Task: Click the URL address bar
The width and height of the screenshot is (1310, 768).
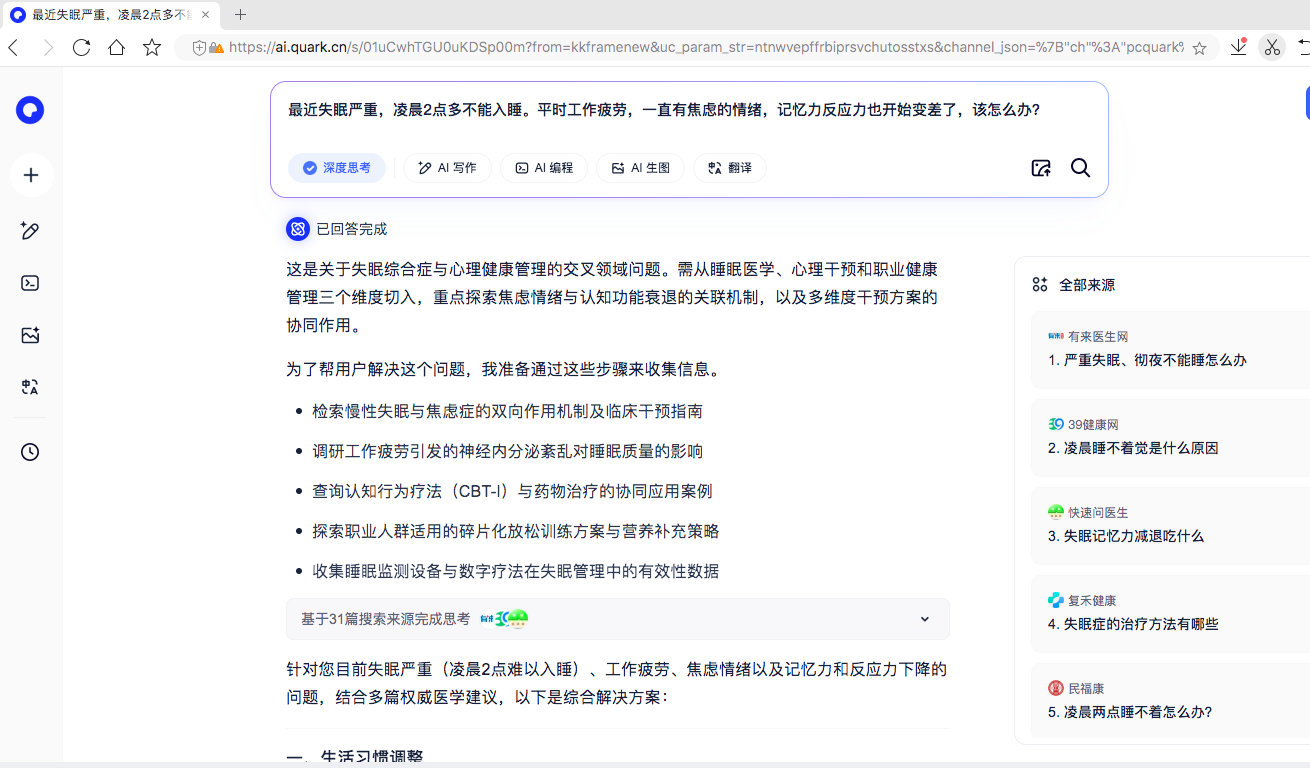Action: (x=700, y=47)
